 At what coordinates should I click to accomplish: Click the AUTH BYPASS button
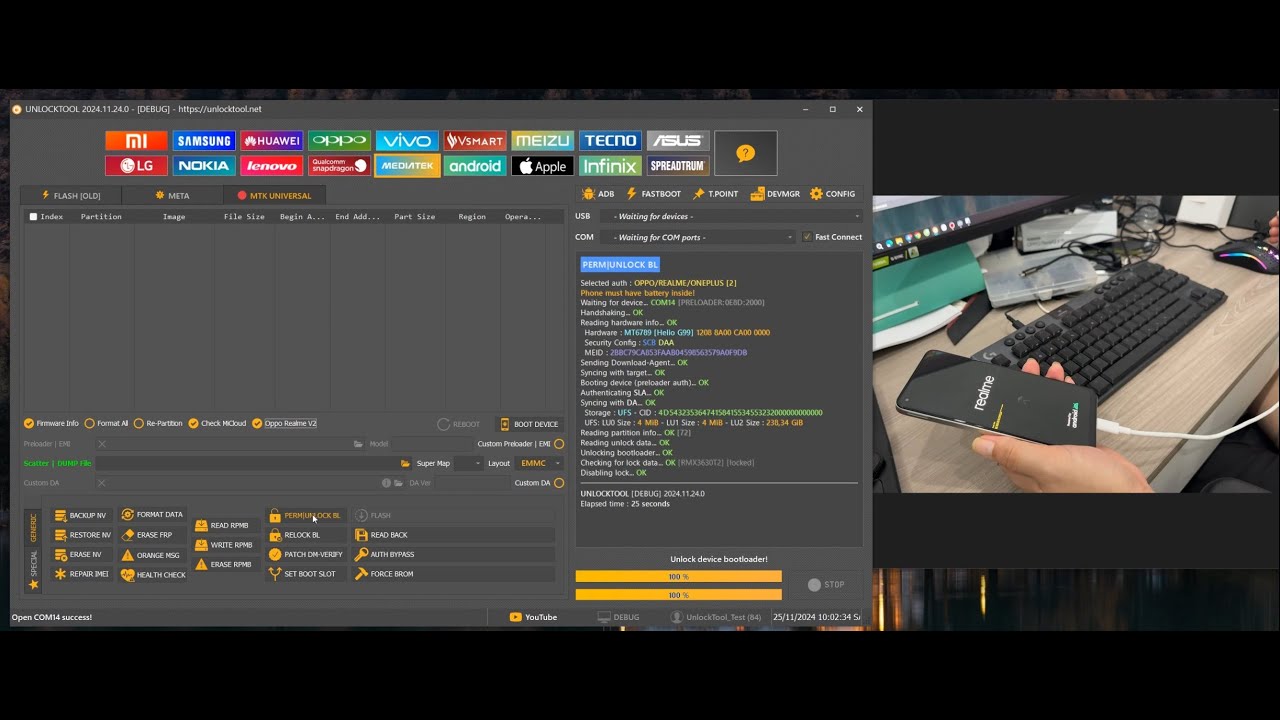[454, 554]
